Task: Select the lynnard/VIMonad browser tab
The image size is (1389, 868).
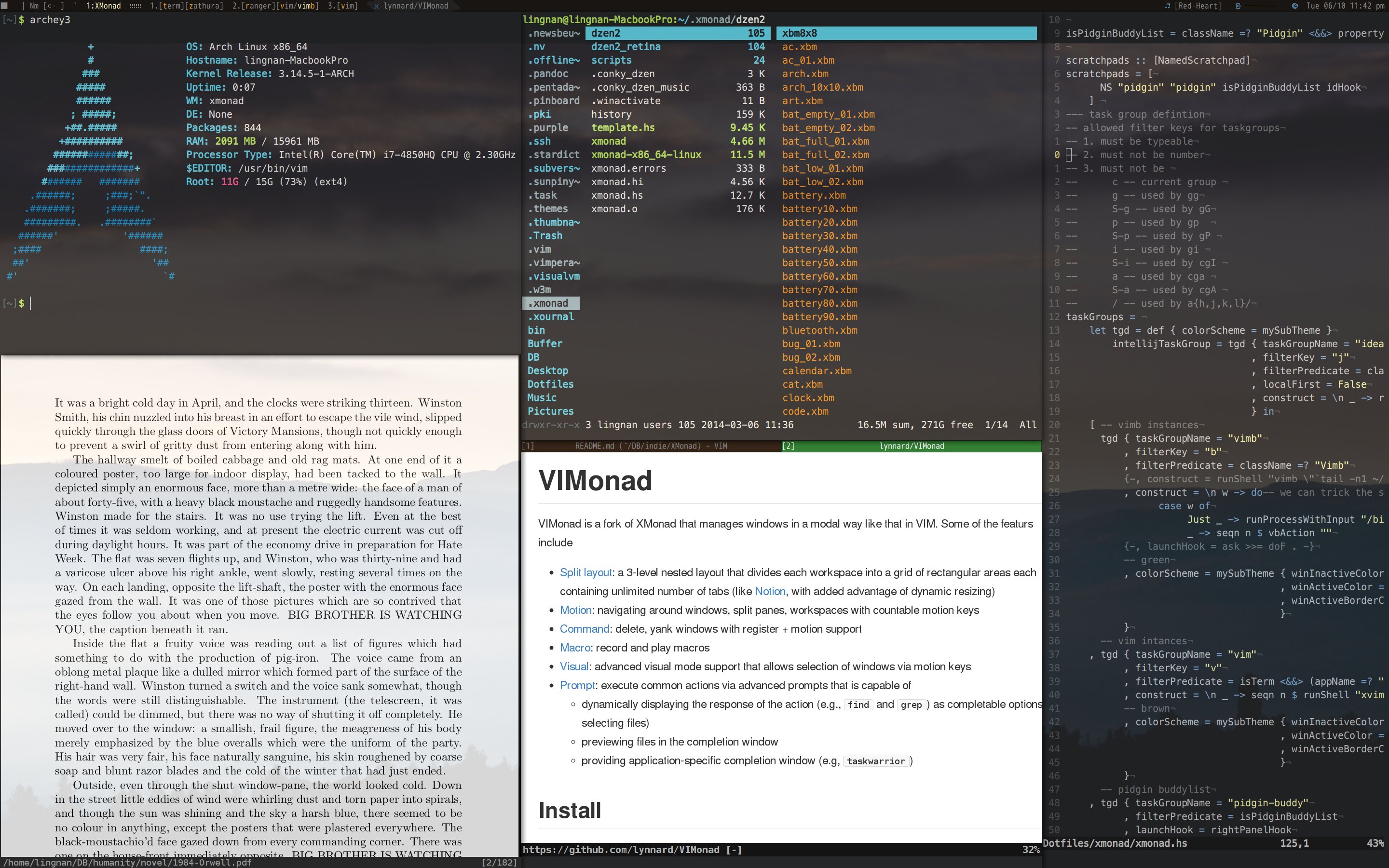Action: (912, 446)
